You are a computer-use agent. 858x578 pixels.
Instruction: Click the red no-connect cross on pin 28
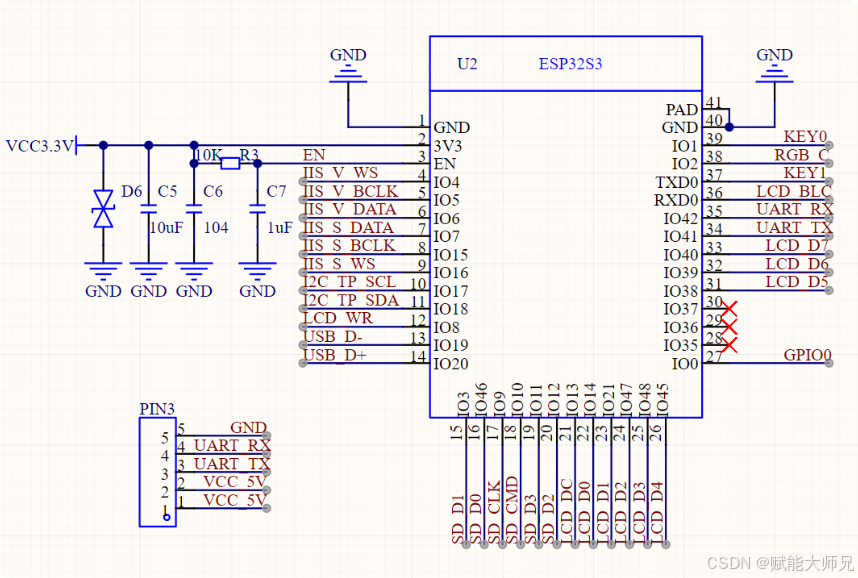(729, 345)
